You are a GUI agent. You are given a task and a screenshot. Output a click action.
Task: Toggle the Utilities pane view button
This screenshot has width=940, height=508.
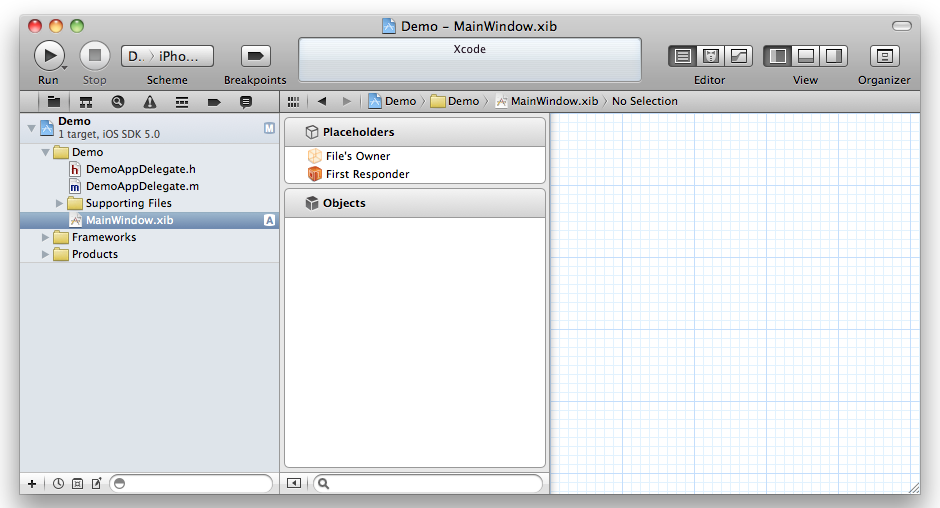[x=834, y=56]
